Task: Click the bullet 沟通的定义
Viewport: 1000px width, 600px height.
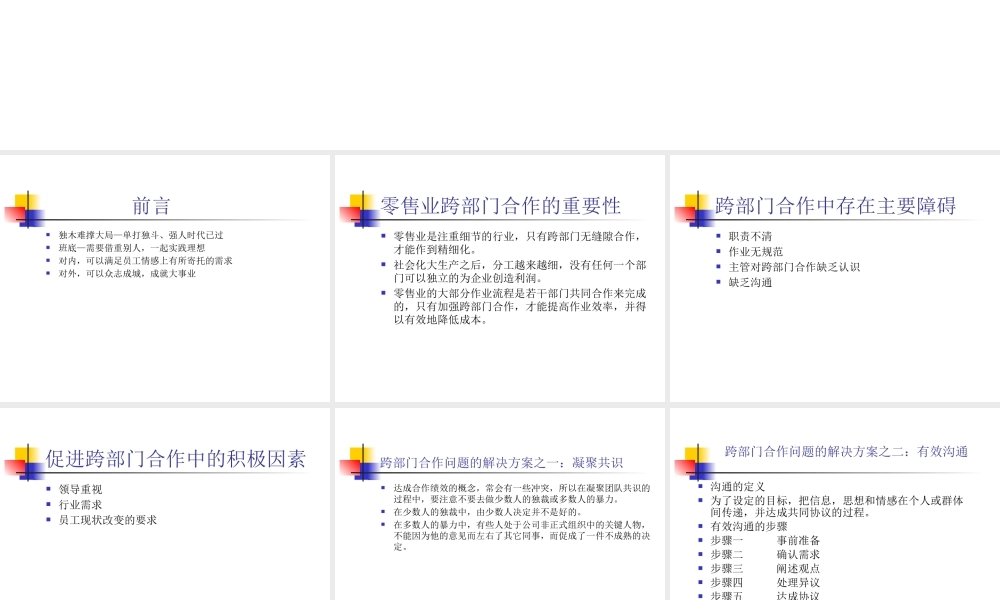Action: tap(738, 487)
